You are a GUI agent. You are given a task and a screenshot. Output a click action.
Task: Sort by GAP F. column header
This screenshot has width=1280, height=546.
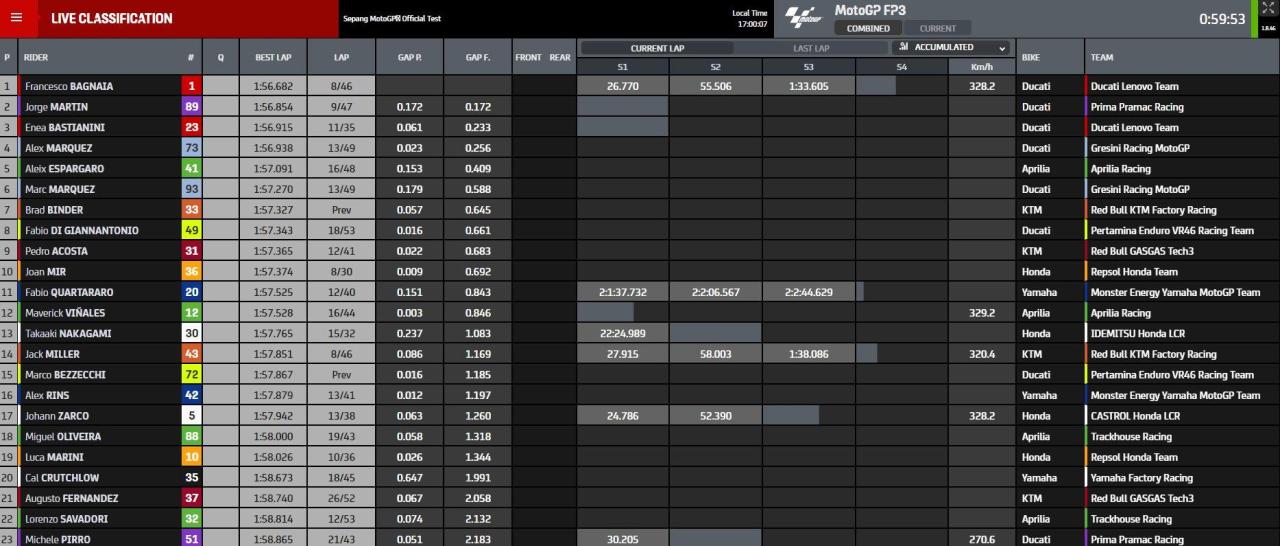477,57
